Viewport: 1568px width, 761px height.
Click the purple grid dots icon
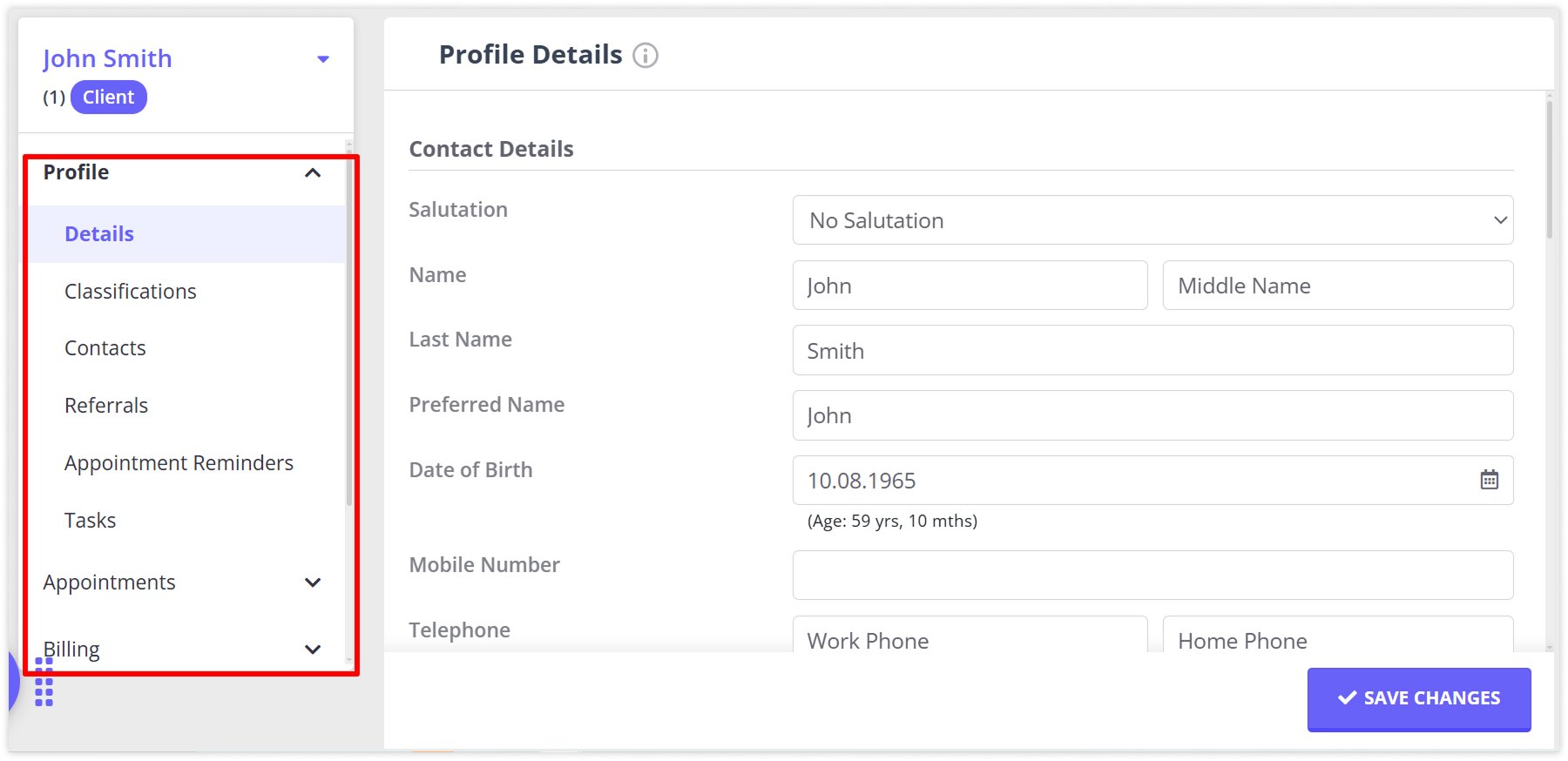(44, 682)
